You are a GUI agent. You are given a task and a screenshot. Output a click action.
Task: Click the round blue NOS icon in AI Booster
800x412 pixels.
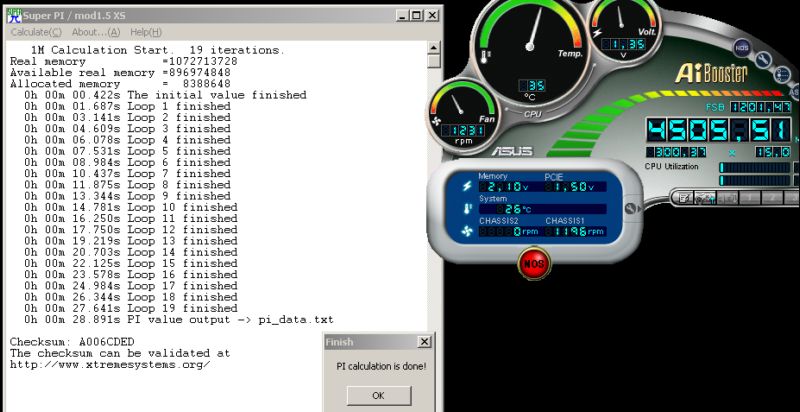tap(742, 48)
